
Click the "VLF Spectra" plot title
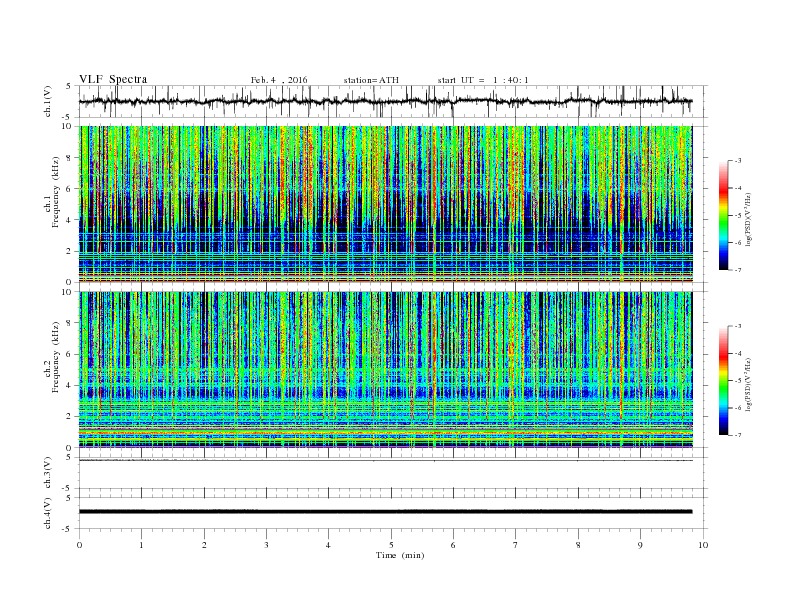coord(113,79)
